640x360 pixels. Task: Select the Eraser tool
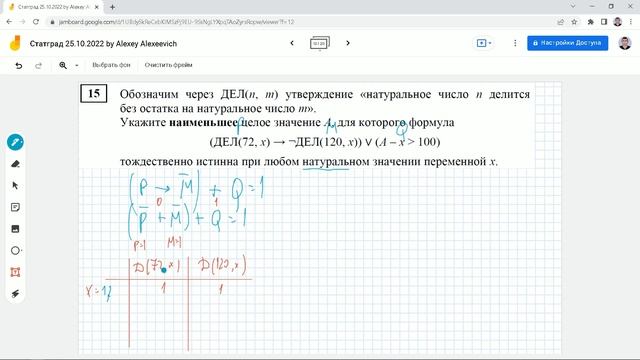point(15,164)
